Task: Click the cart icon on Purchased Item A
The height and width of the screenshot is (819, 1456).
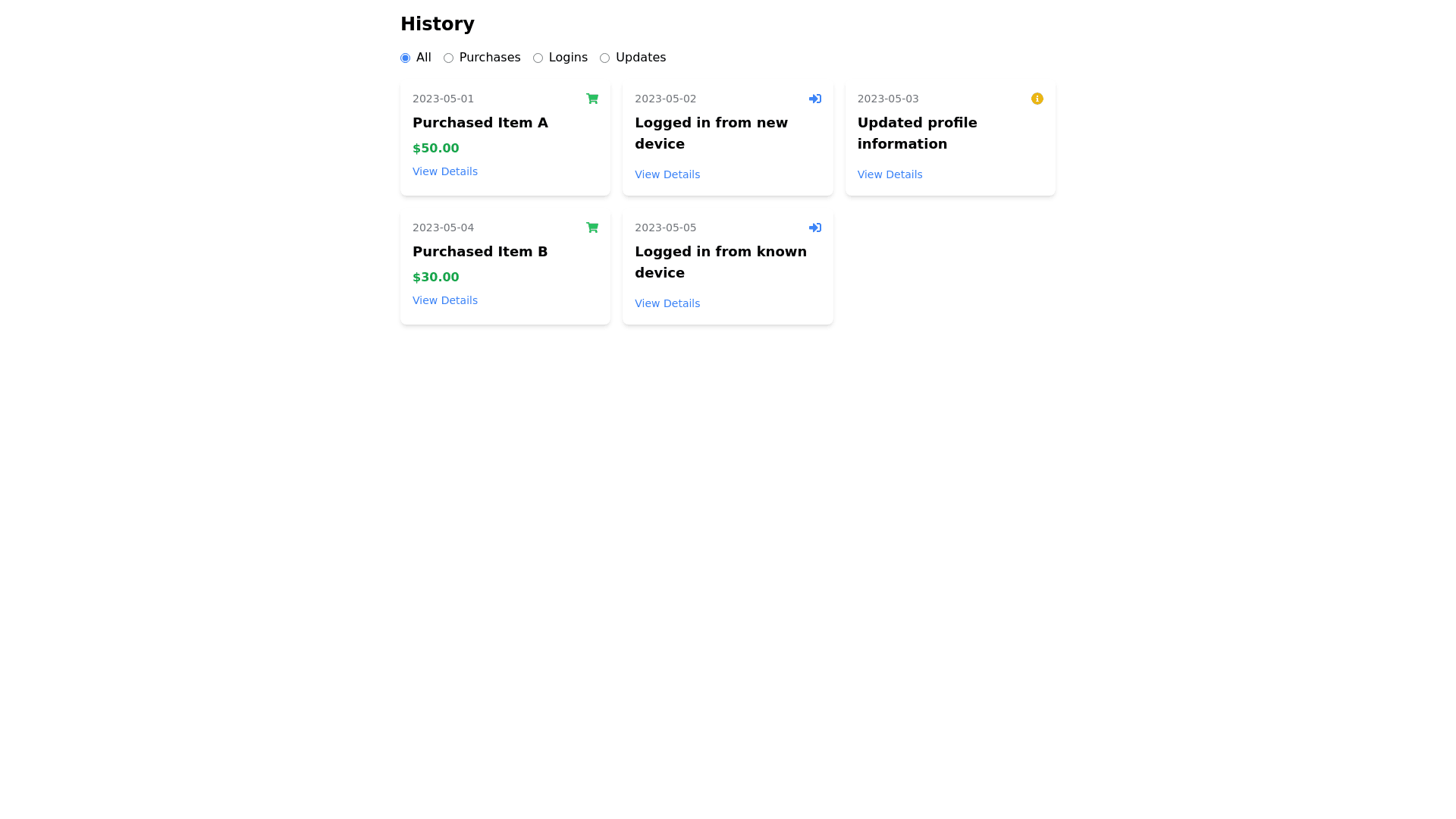Action: pos(592,99)
